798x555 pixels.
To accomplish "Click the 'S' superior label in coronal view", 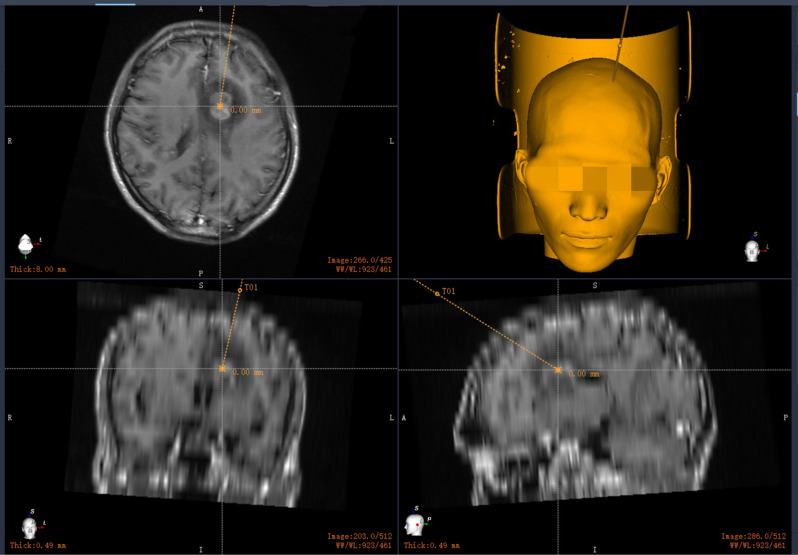I will (x=201, y=286).
